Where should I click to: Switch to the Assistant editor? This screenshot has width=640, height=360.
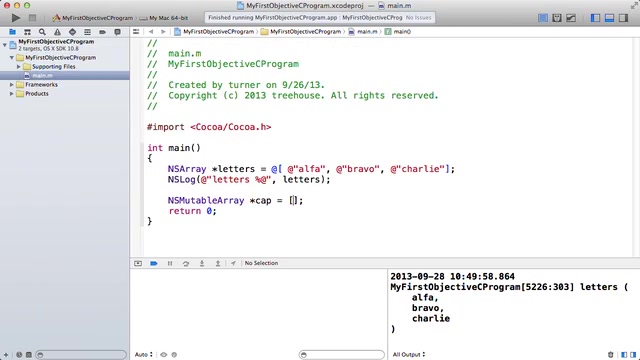(557, 18)
